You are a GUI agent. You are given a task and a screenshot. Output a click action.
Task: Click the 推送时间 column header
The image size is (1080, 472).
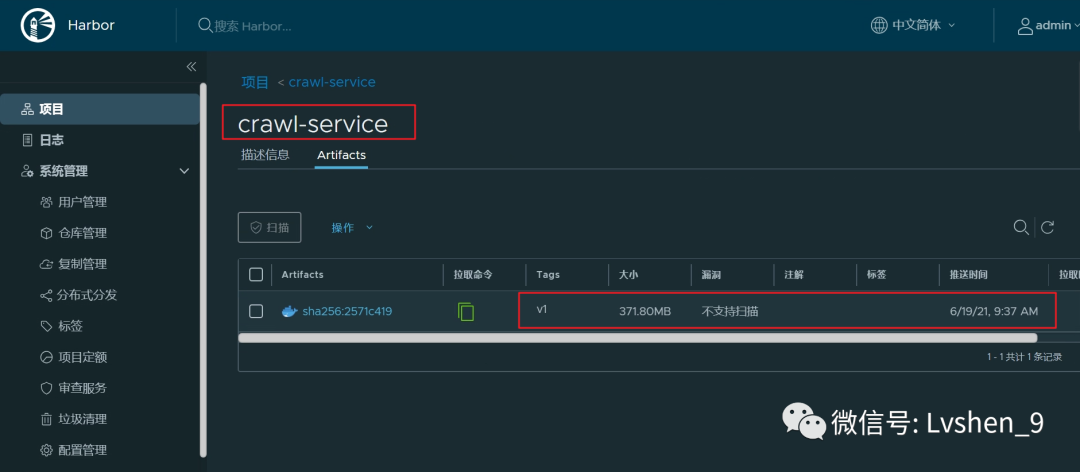[968, 274]
